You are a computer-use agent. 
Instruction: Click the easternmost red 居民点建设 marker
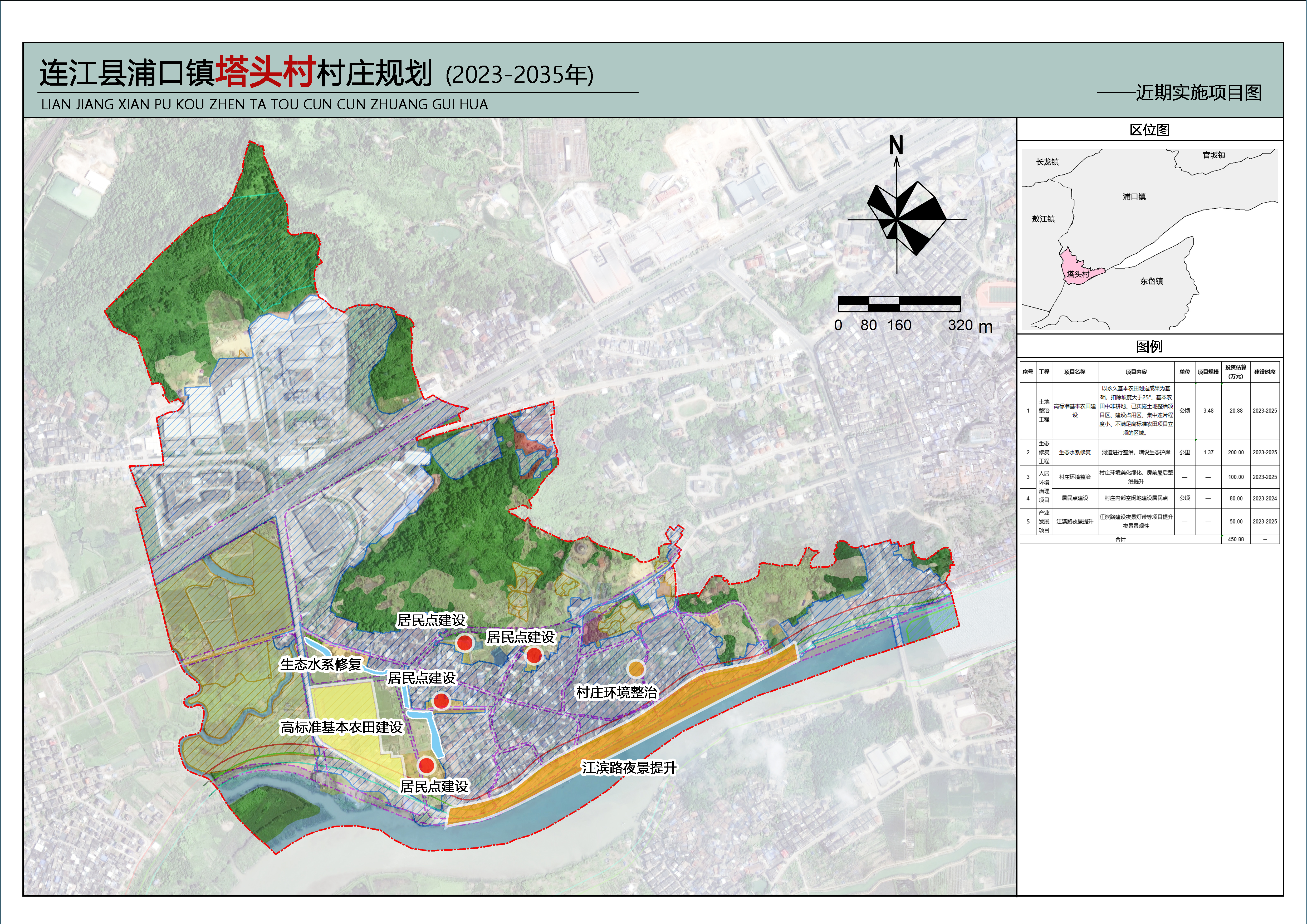pos(533,655)
